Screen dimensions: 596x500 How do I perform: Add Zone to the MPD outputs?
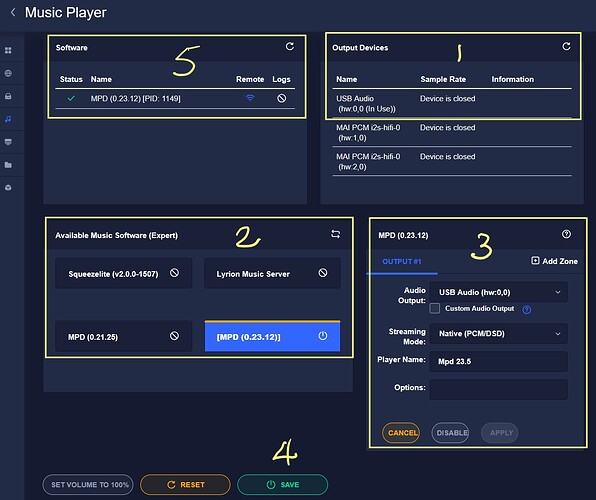(554, 261)
